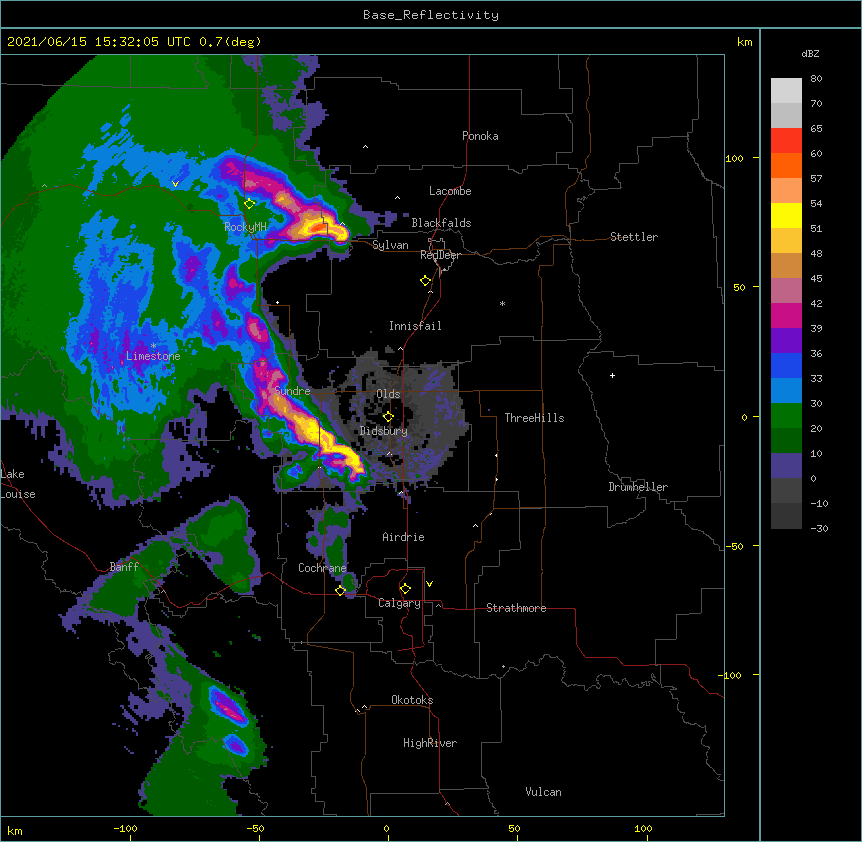Click the asterisk marker east of Innisfail
Image resolution: width=862 pixels, height=842 pixels.
pyautogui.click(x=502, y=304)
